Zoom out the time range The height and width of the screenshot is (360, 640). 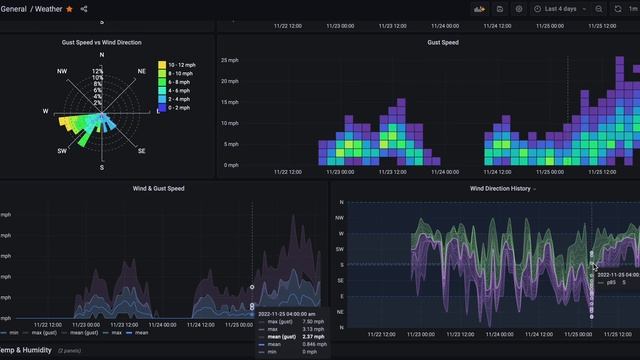(x=599, y=9)
